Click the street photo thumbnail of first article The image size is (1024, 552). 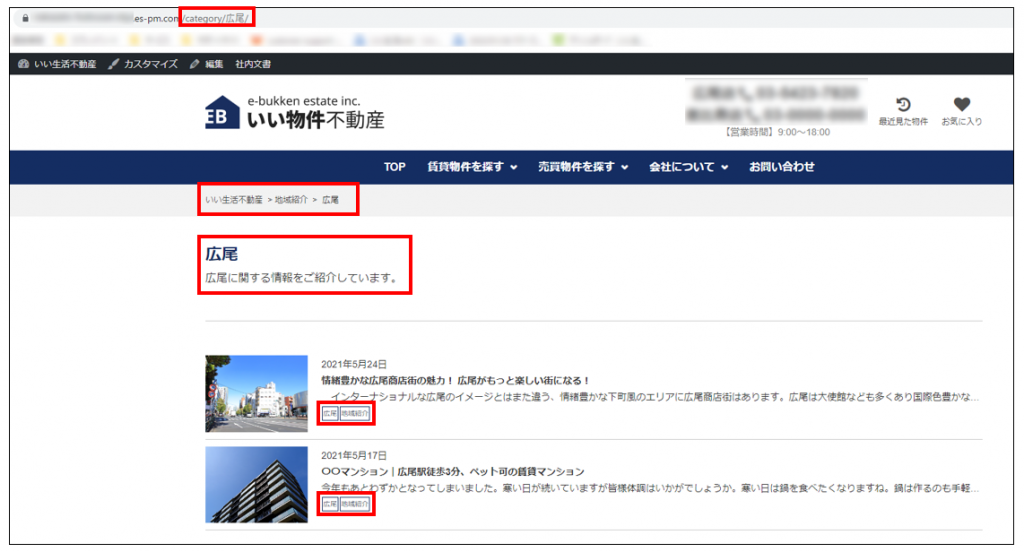[256, 393]
